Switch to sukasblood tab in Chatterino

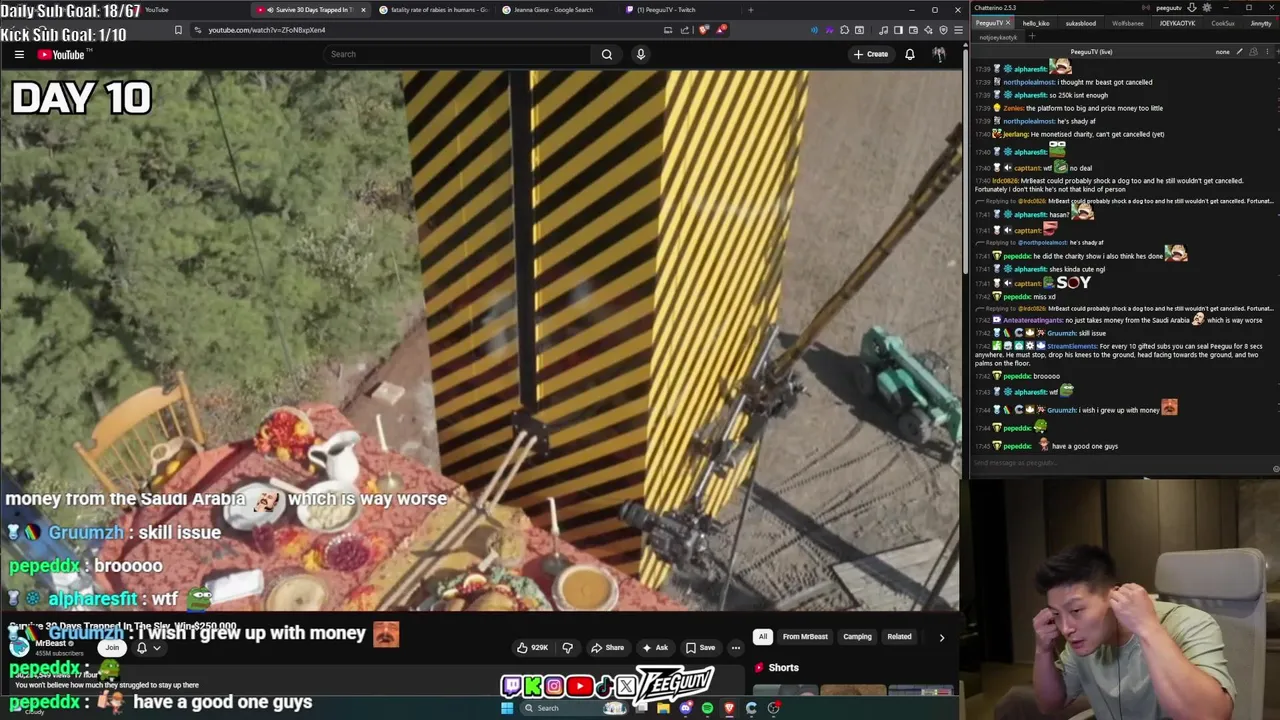pyautogui.click(x=1081, y=23)
